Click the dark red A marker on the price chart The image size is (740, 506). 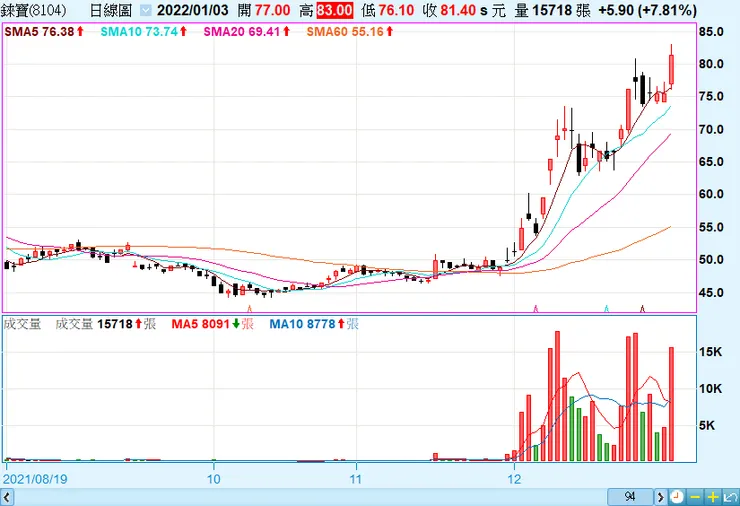tap(642, 309)
